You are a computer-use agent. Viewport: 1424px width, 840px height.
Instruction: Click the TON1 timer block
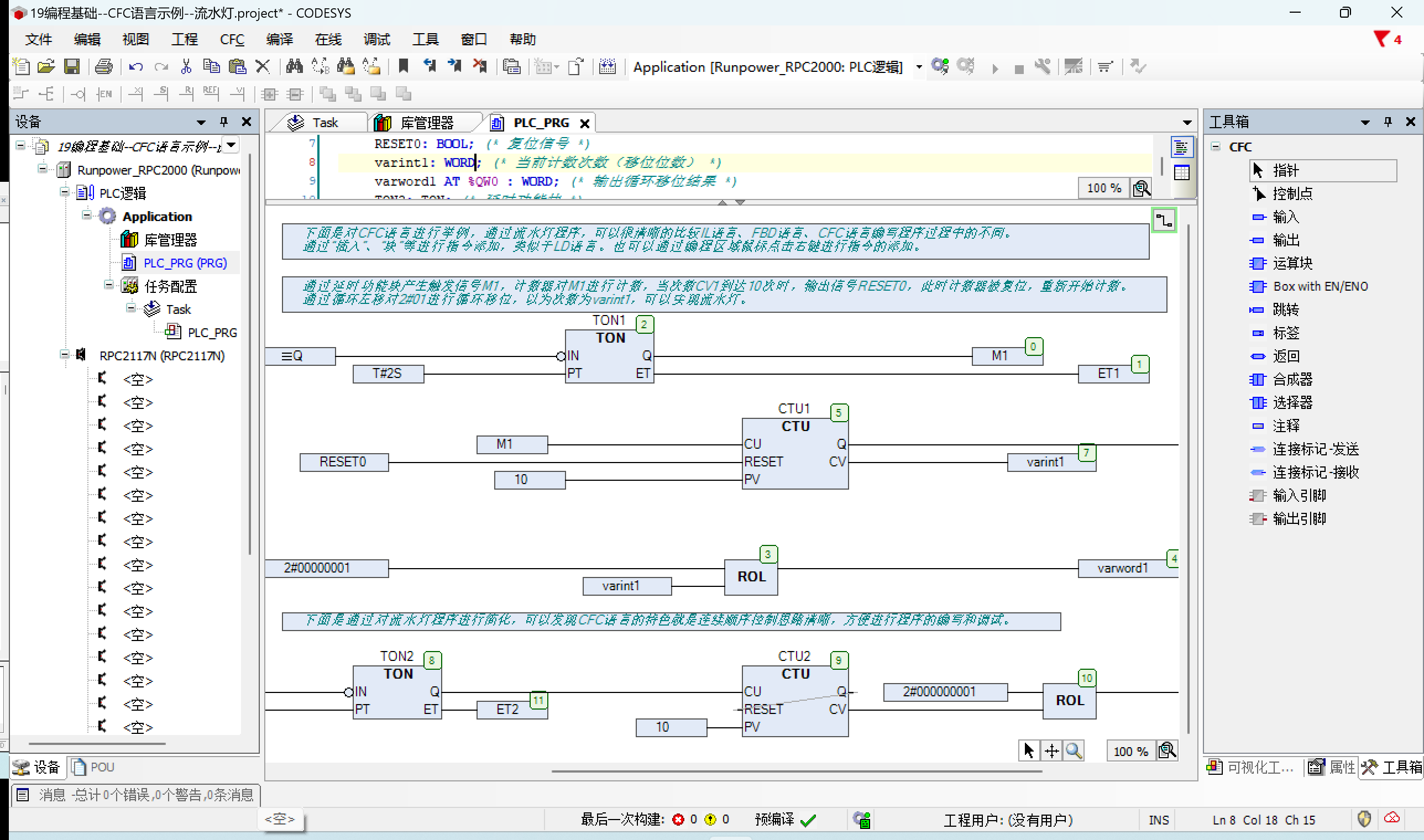[x=610, y=355]
